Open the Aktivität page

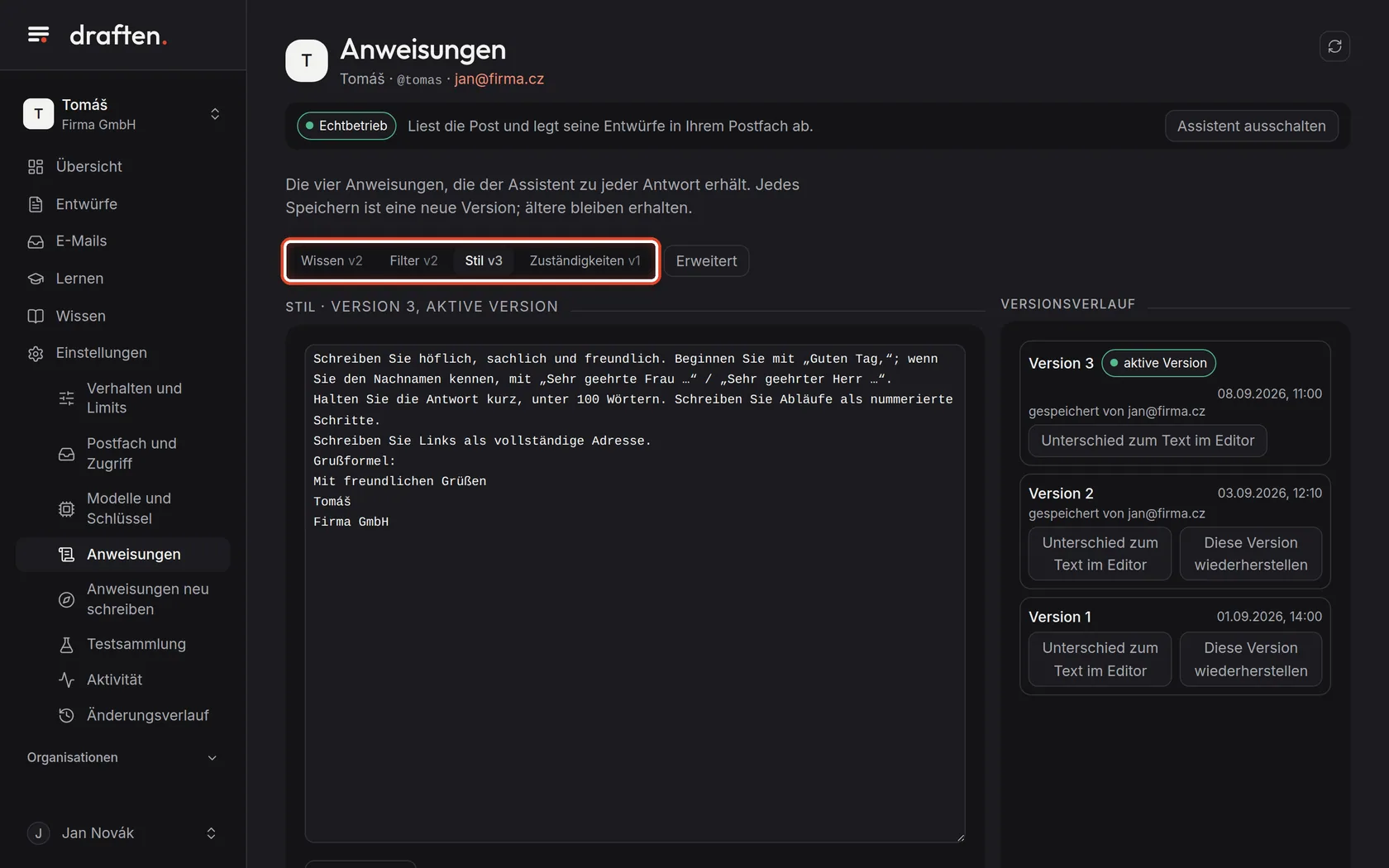click(122, 680)
